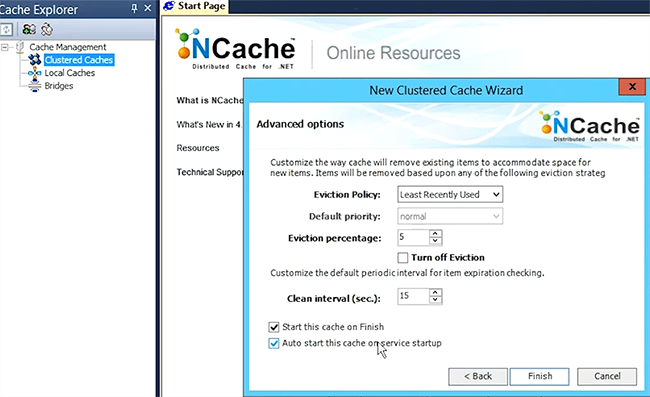
Task: Decrease Eviction percentage with down arrow
Action: [435, 241]
